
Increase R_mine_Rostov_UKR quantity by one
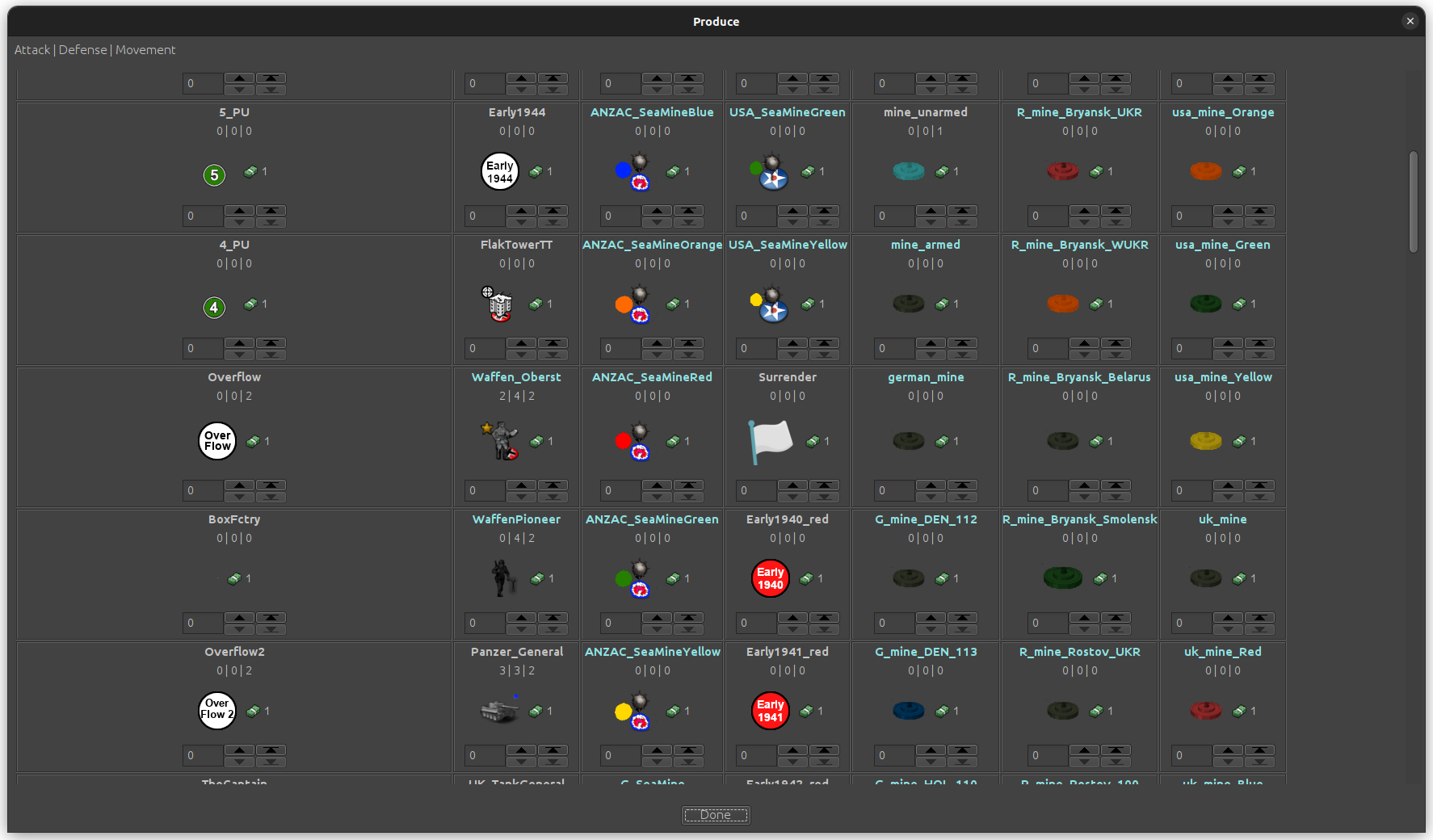pos(1085,750)
